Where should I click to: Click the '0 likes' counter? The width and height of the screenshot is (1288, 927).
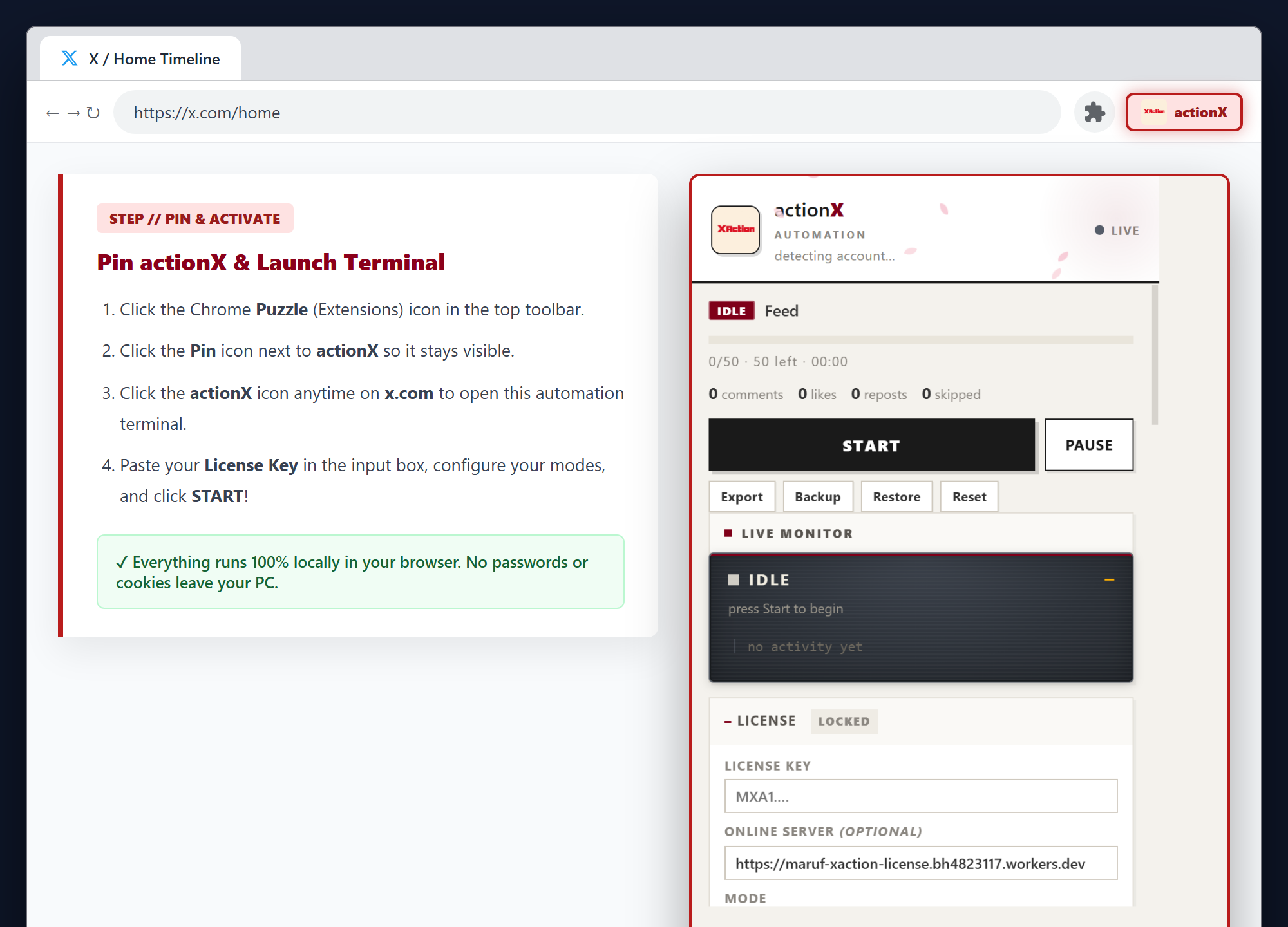point(817,394)
